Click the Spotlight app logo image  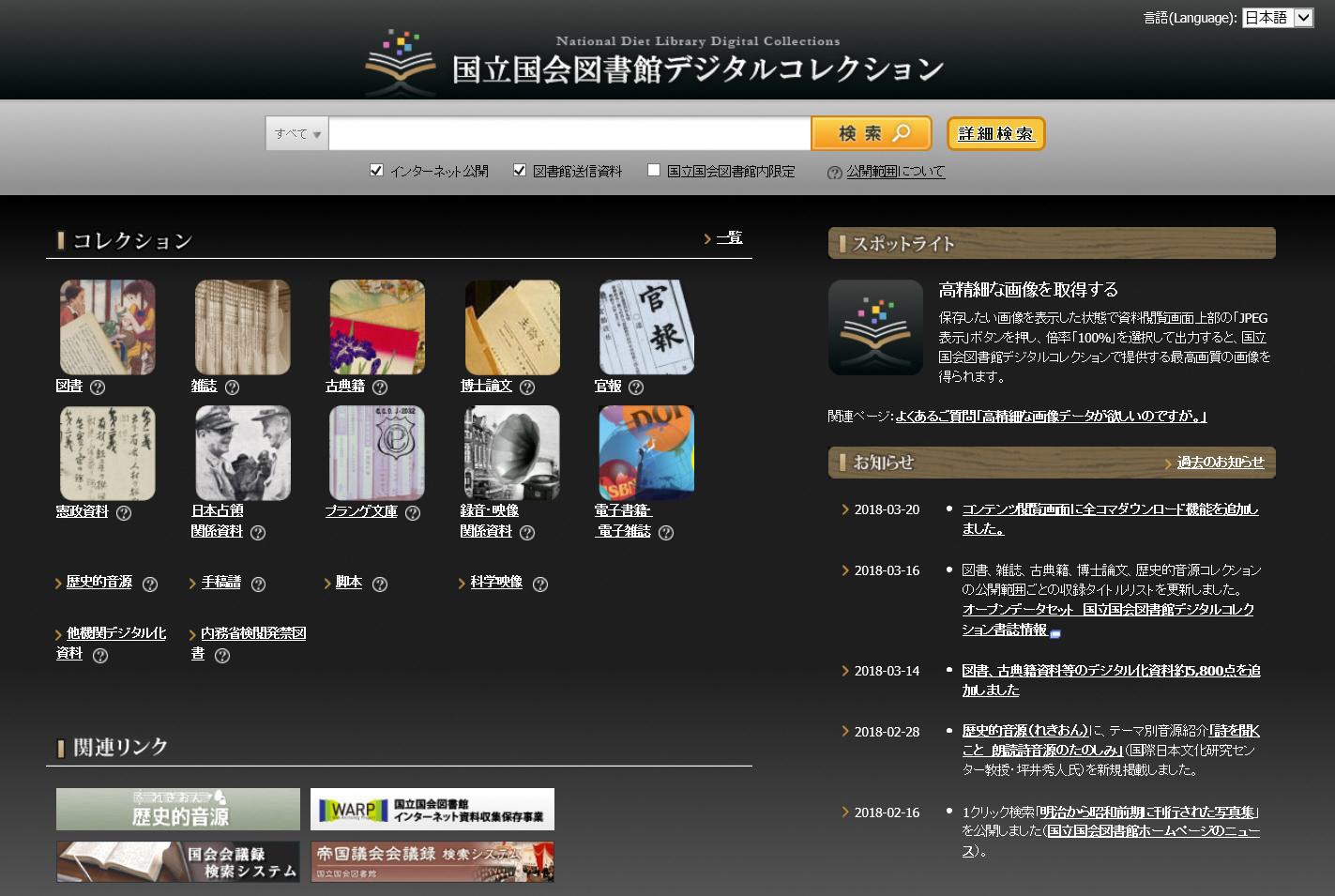[x=876, y=327]
